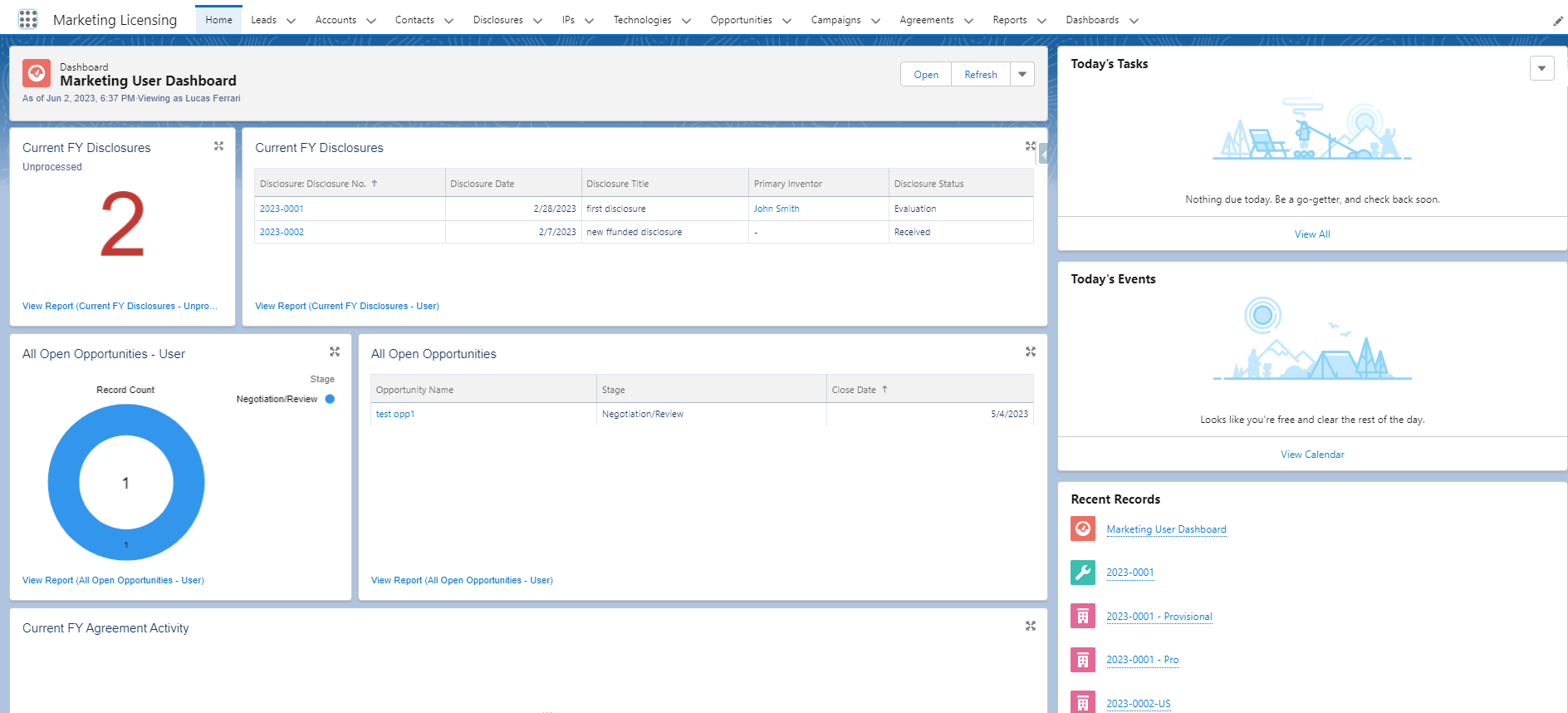Open 2023-0001 - Provisional recent record

1159,617
